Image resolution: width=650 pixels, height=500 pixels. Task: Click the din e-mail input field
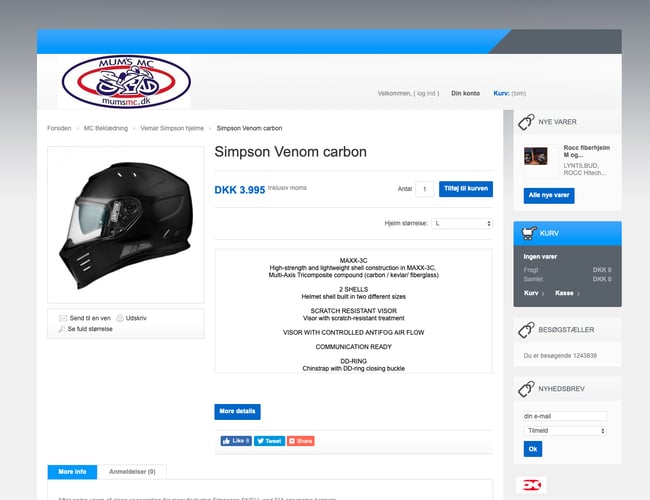tap(565, 416)
